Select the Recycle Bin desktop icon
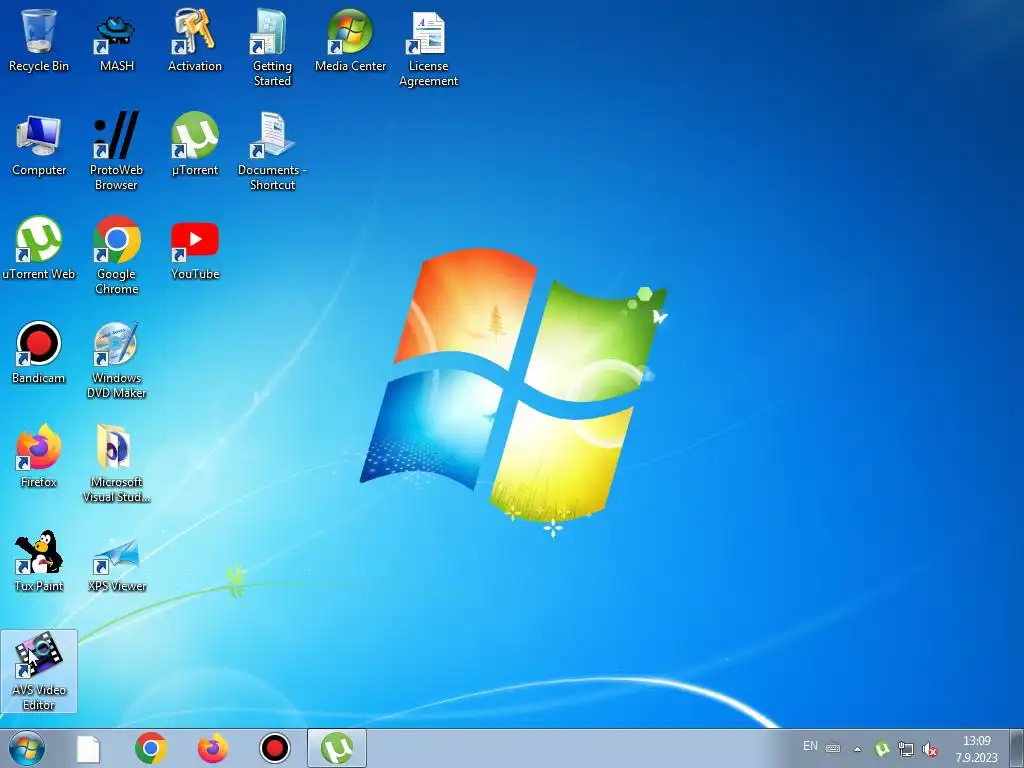Screen dimensions: 1024x768 coord(39,40)
